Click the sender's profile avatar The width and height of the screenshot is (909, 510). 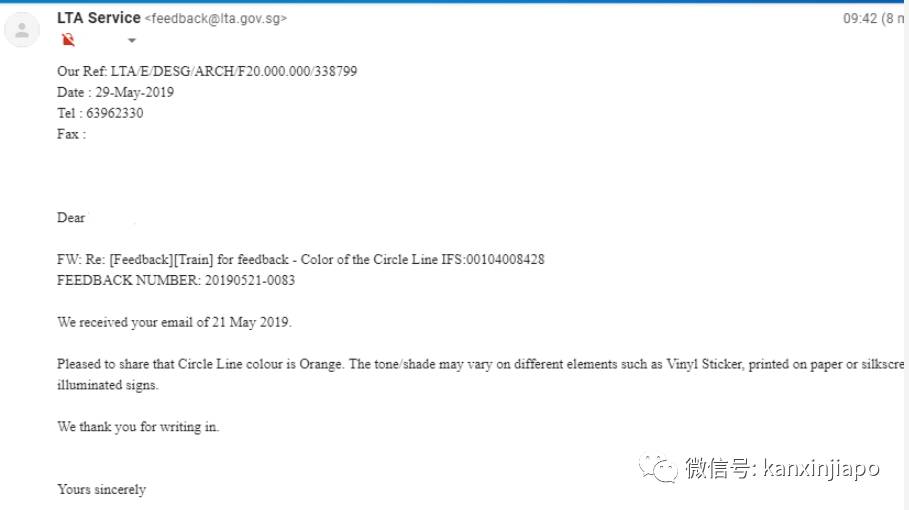click(x=22, y=28)
